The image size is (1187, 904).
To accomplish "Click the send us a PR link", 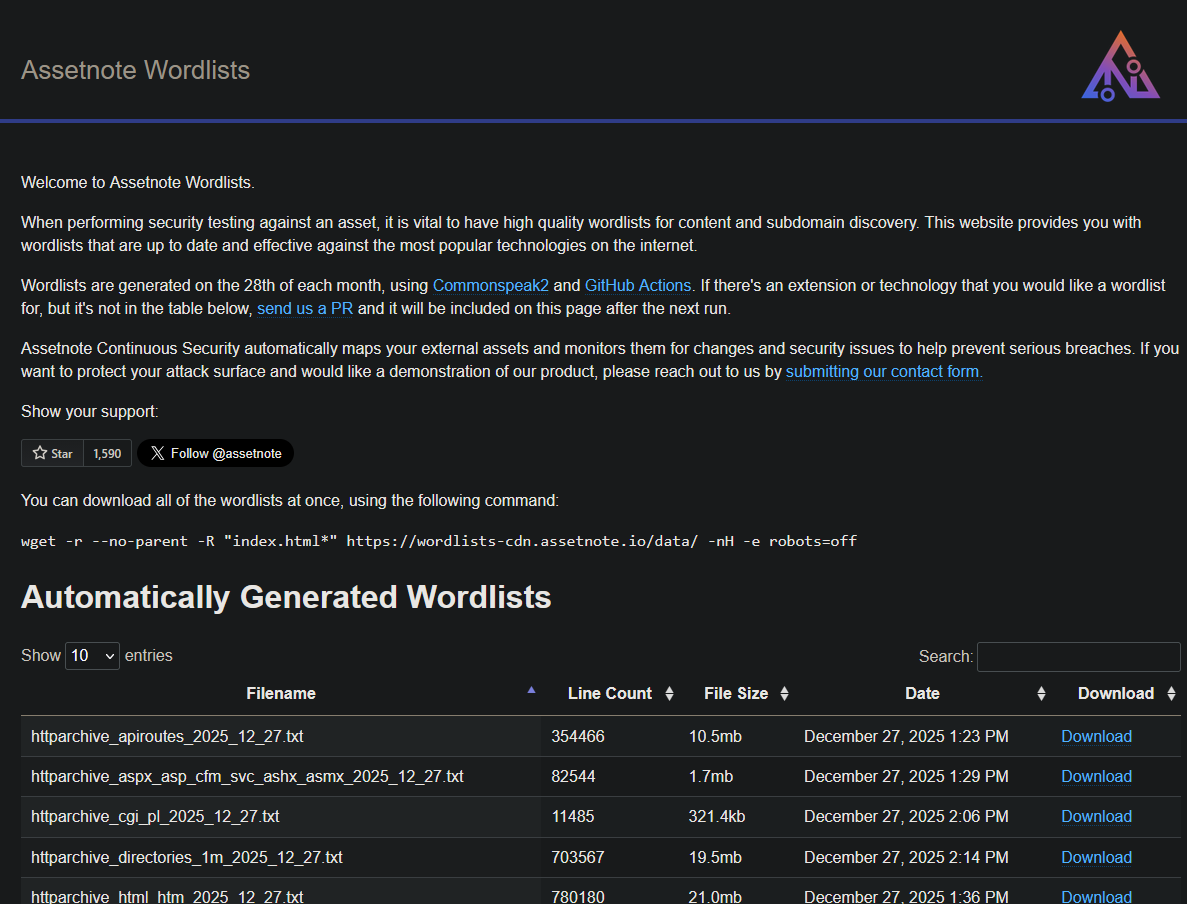I will pos(305,309).
